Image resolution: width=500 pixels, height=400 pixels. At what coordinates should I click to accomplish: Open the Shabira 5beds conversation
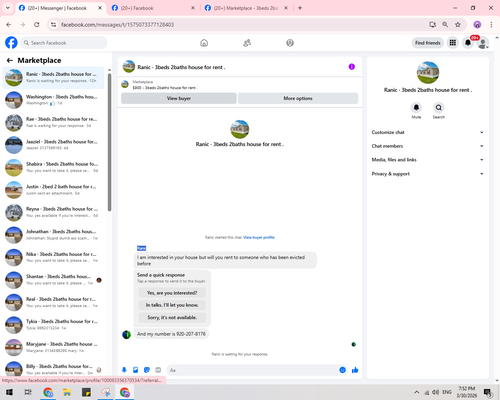53,167
